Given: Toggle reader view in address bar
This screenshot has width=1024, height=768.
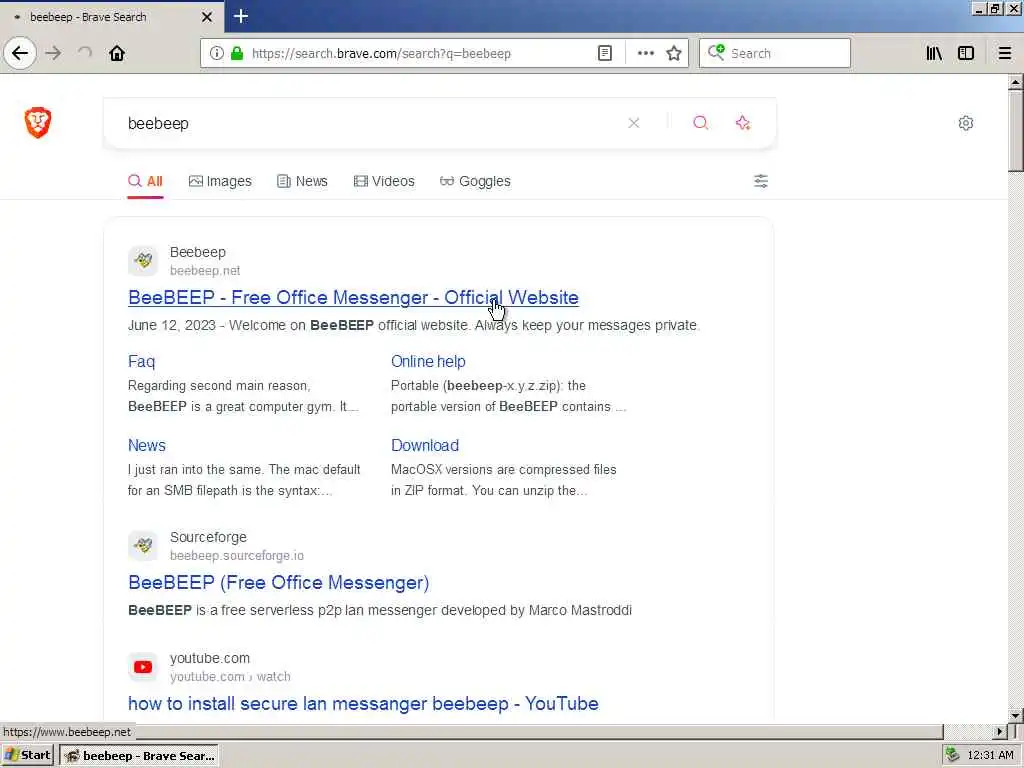Looking at the screenshot, I should tap(605, 53).
